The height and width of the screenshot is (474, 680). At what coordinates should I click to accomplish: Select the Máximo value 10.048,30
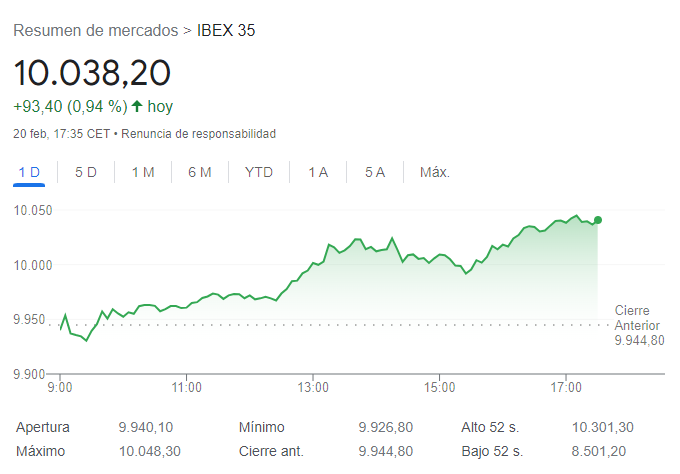click(150, 451)
